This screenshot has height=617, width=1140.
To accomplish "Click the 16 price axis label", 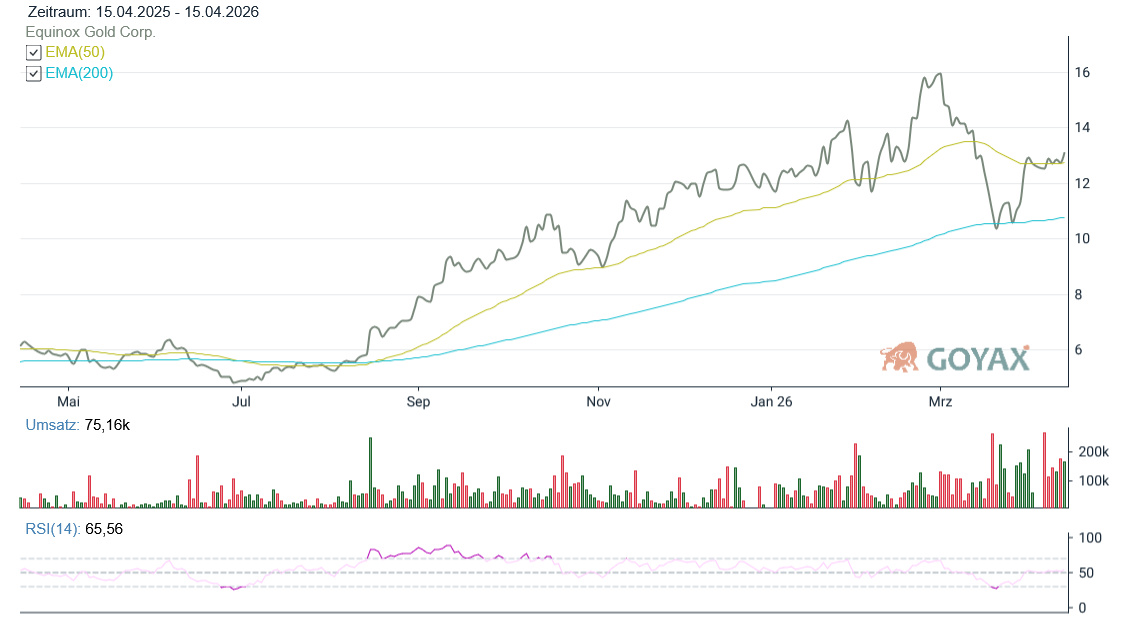I will click(x=1082, y=73).
